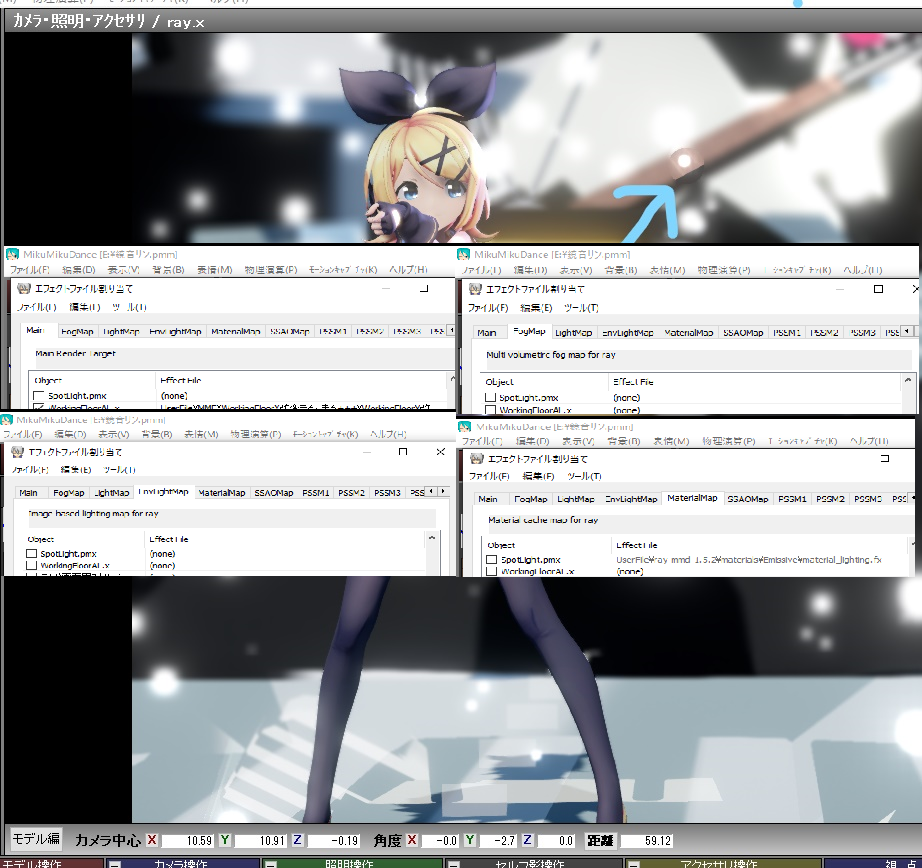Click distance field showing 59.12
Screen dimensions: 922x868
(647, 841)
